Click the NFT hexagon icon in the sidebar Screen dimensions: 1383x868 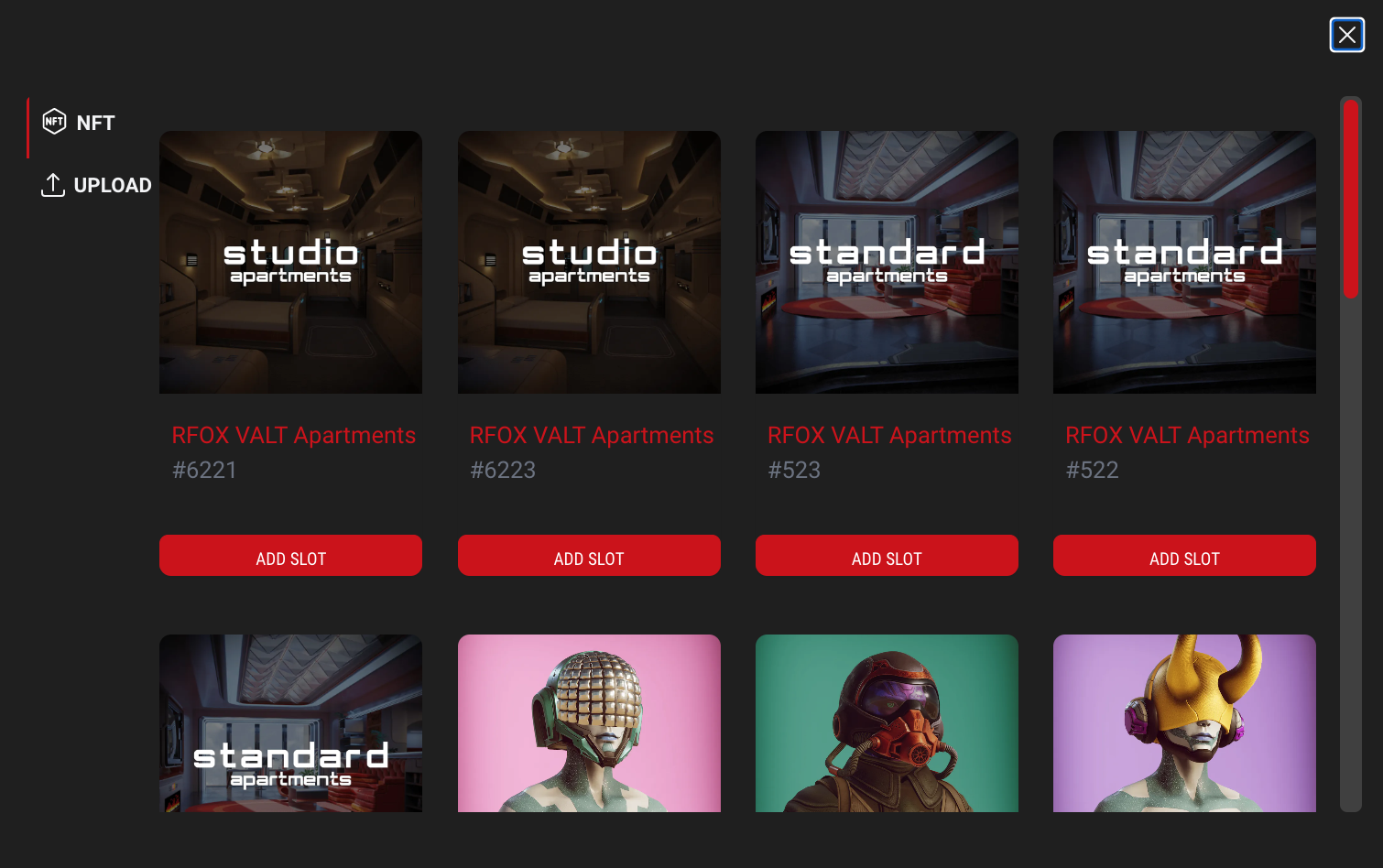54,122
